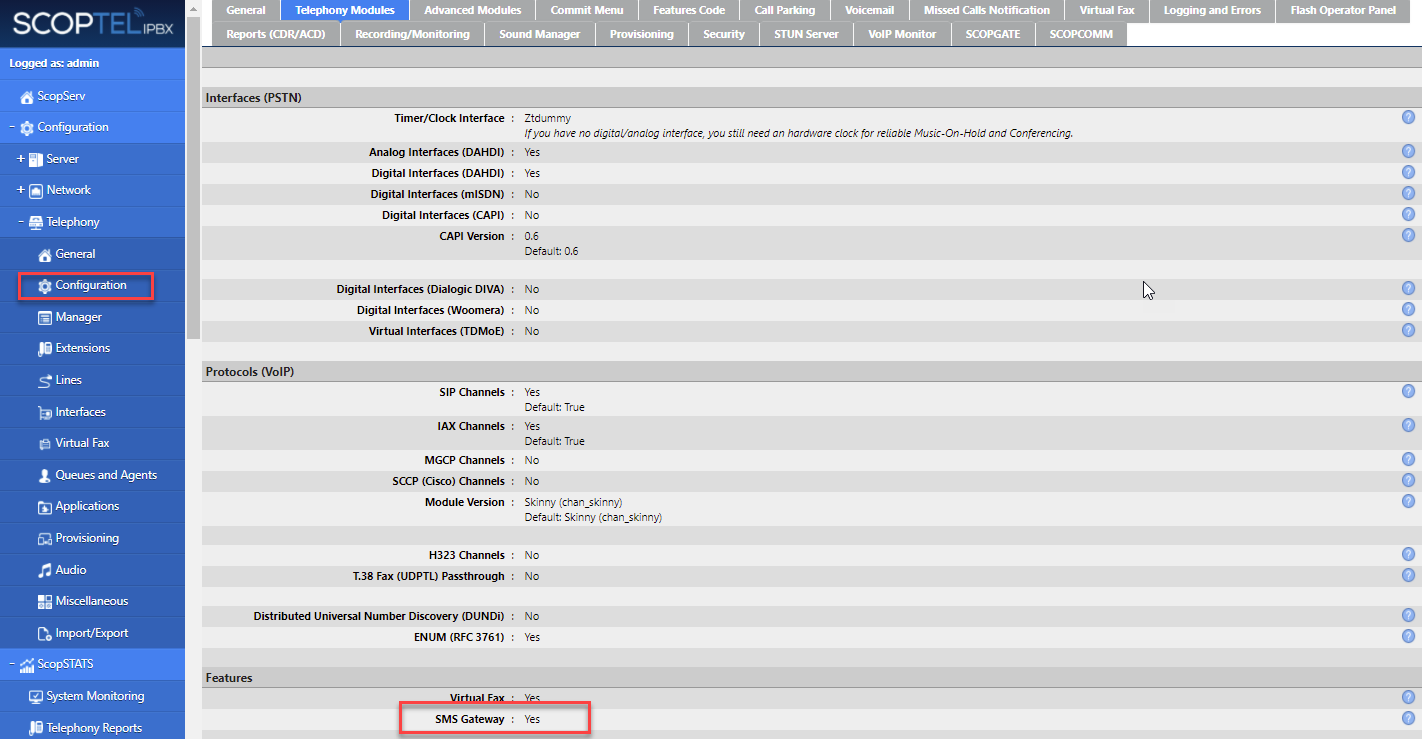Open the Voicemail tab

(x=870, y=10)
